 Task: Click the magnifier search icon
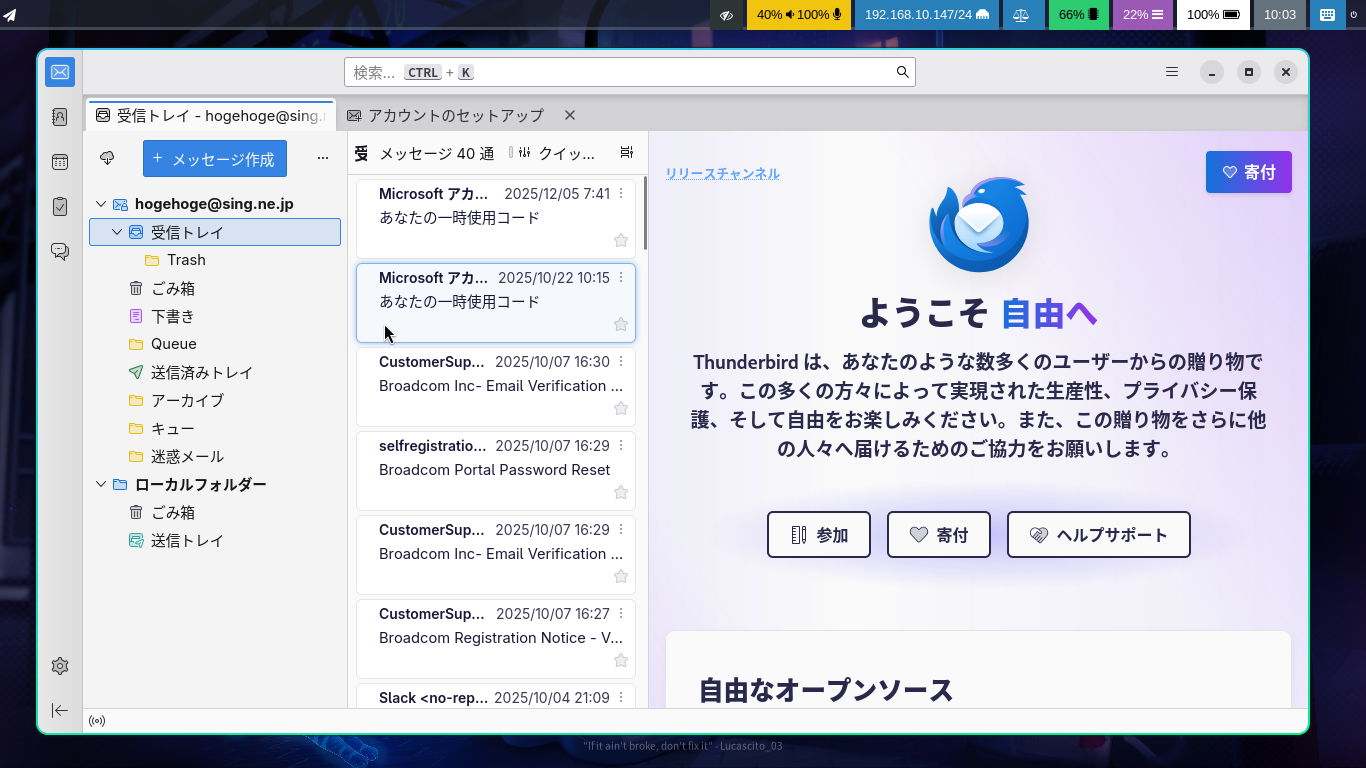coord(902,72)
